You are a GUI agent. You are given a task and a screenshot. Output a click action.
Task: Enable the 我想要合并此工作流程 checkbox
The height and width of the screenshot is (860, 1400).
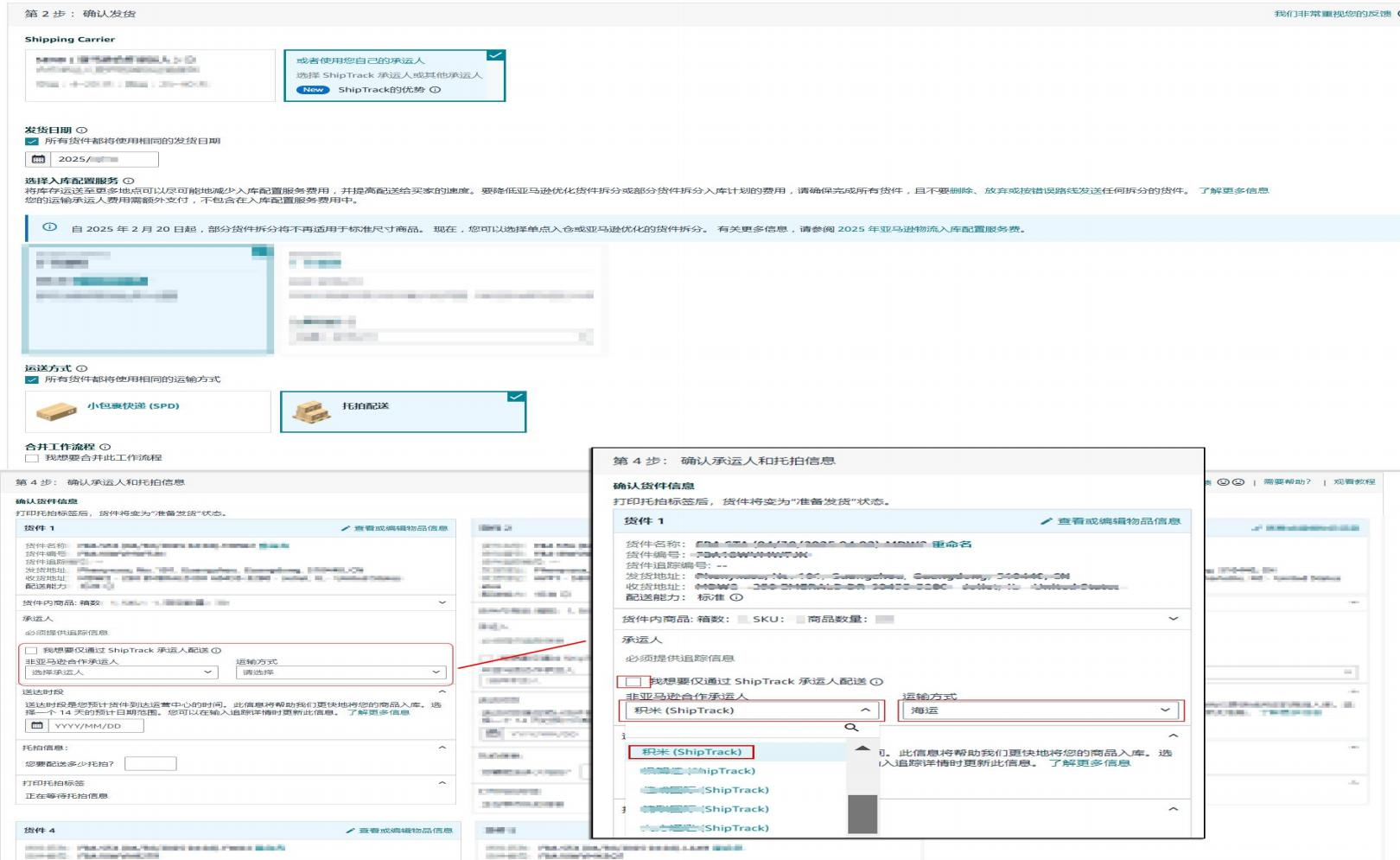coord(32,458)
